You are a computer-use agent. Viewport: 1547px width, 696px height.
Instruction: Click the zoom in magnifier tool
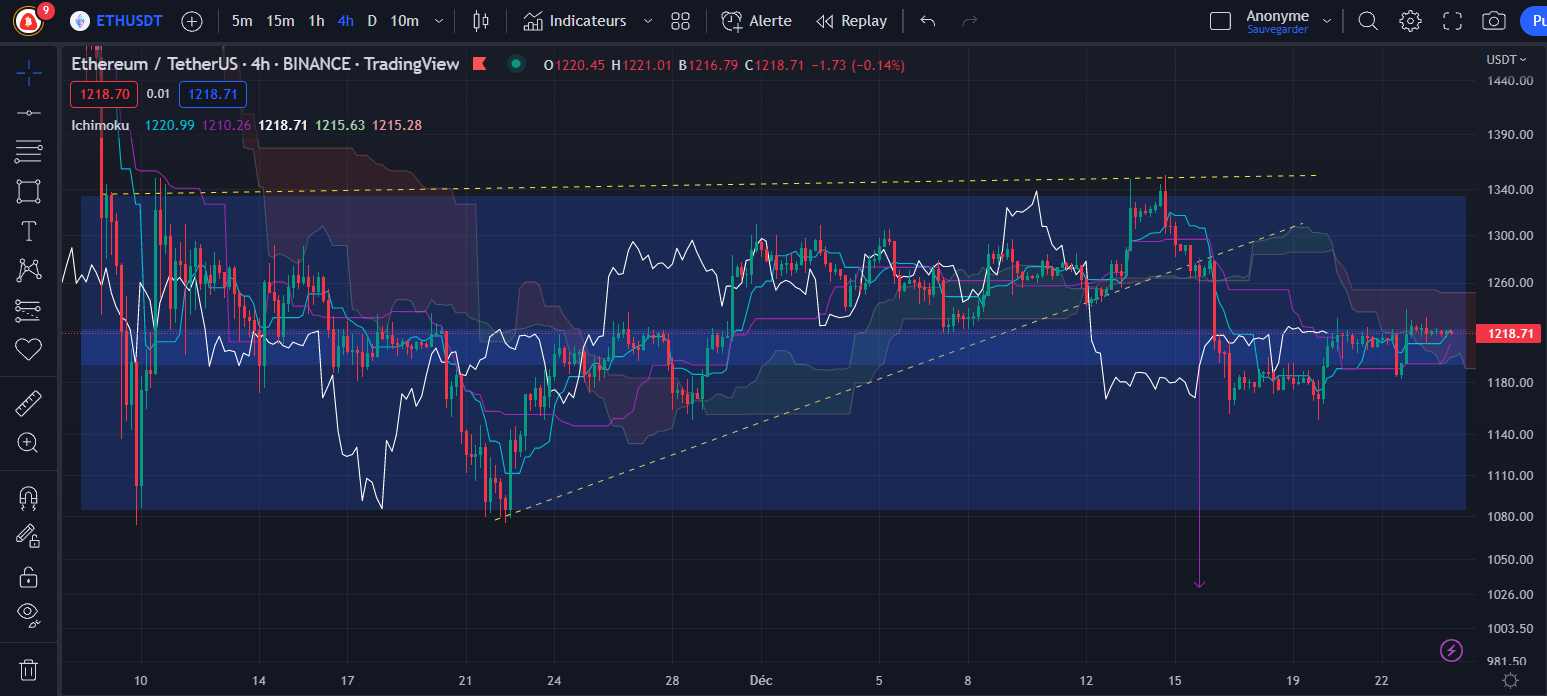[x=29, y=443]
